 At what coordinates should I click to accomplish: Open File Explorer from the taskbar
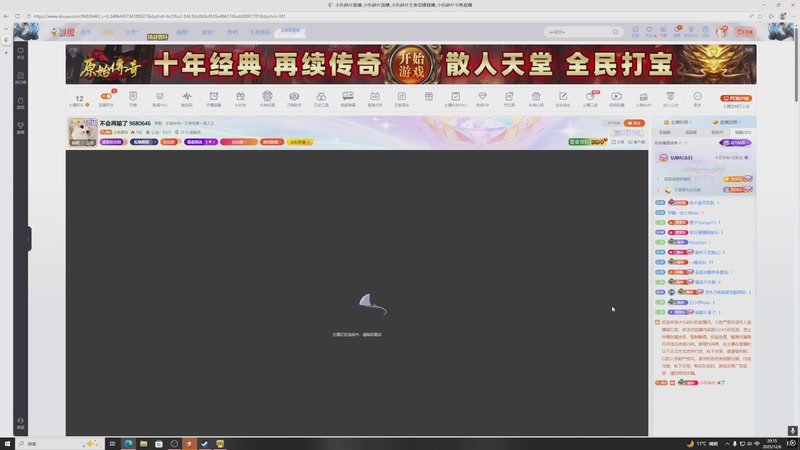[143, 444]
